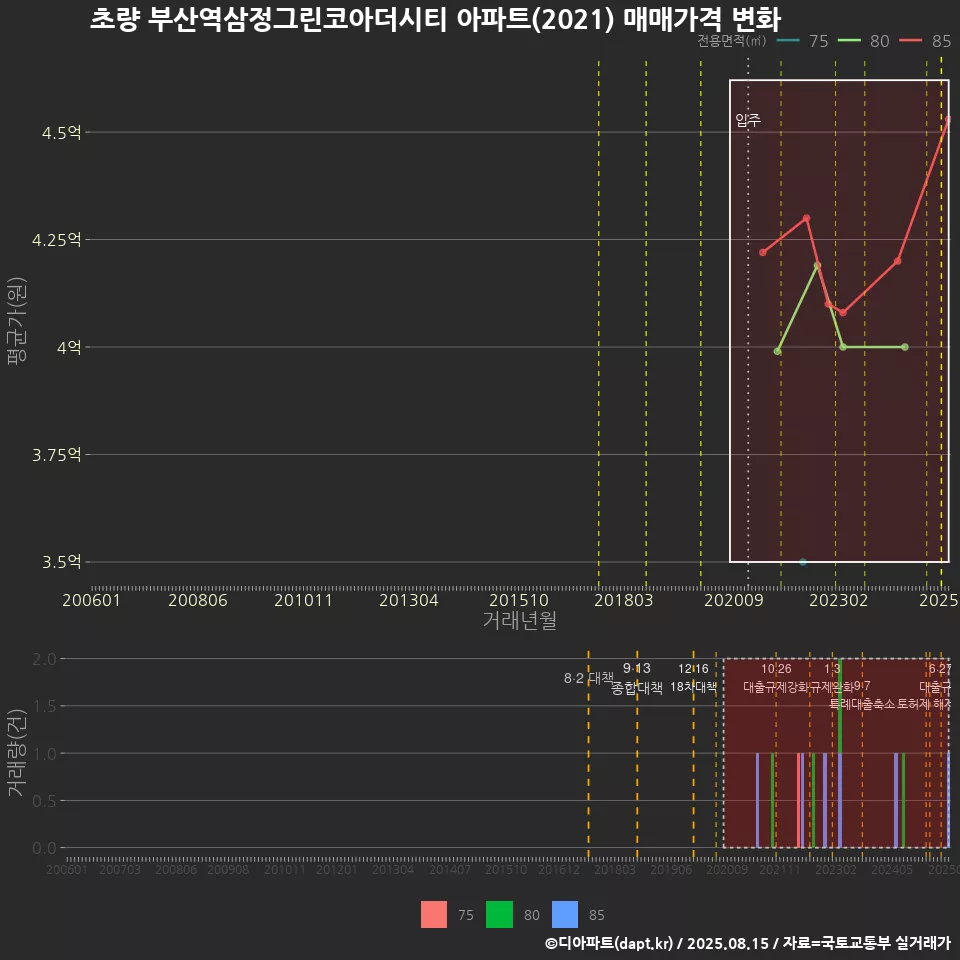Select first green 80 data point just below 4억
This screenshot has width=960, height=960.
[778, 351]
